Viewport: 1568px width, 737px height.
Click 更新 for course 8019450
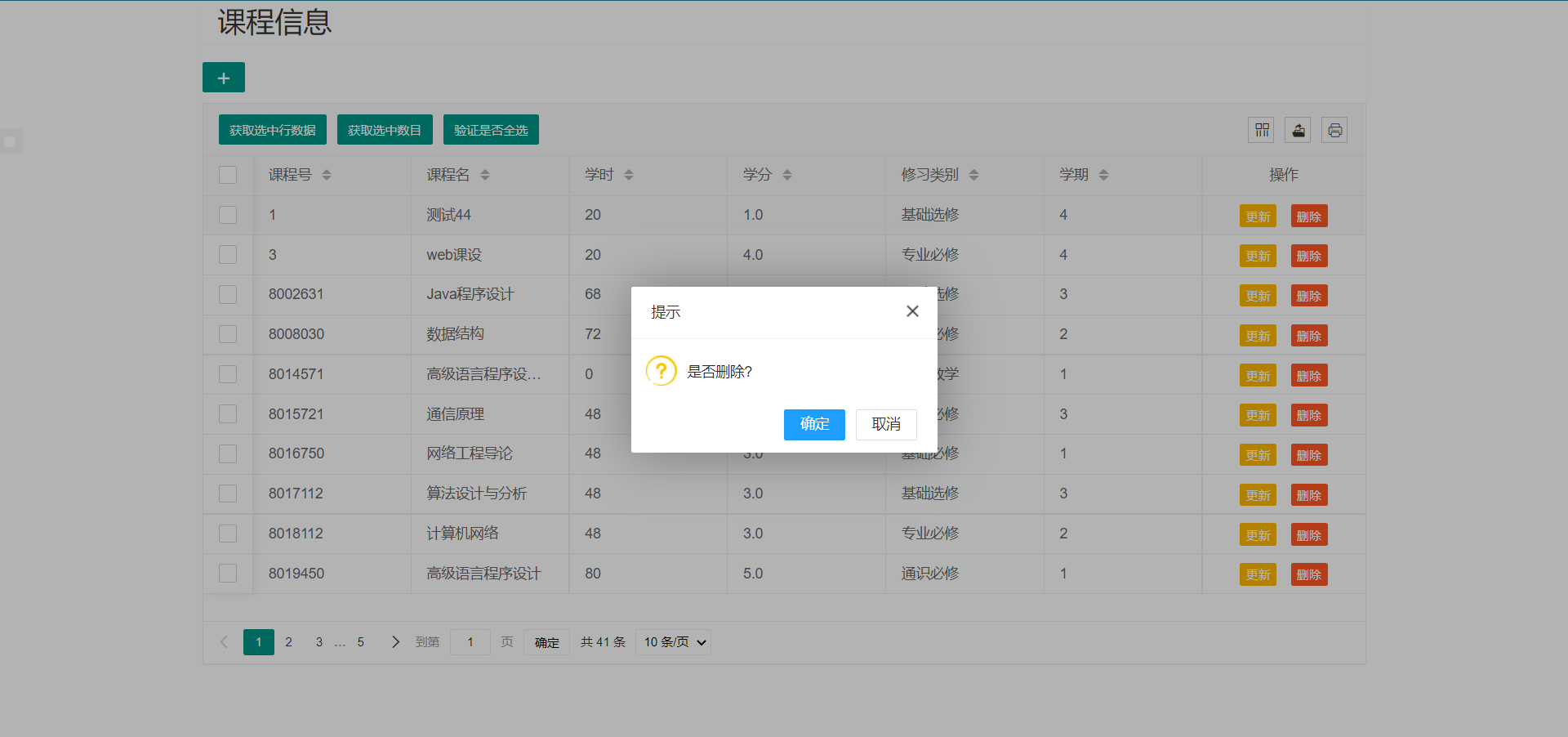pyautogui.click(x=1258, y=574)
